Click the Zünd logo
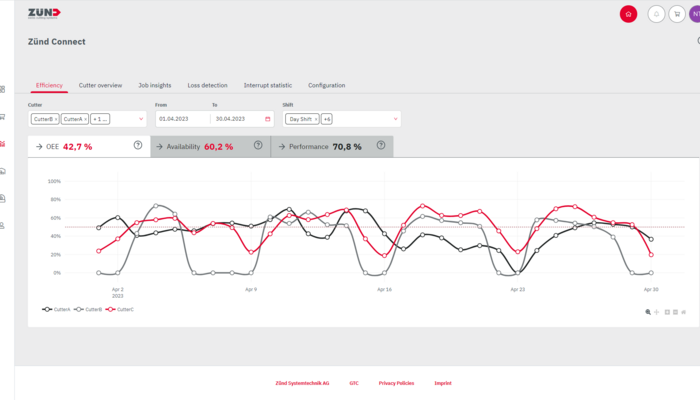This screenshot has height=400, width=700. pos(44,13)
